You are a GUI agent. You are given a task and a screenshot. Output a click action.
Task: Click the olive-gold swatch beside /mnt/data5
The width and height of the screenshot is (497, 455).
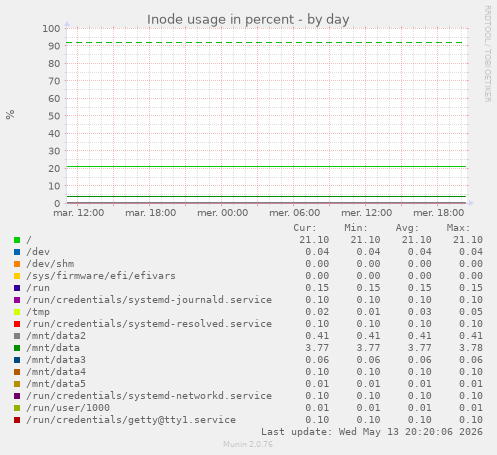[x=17, y=384]
